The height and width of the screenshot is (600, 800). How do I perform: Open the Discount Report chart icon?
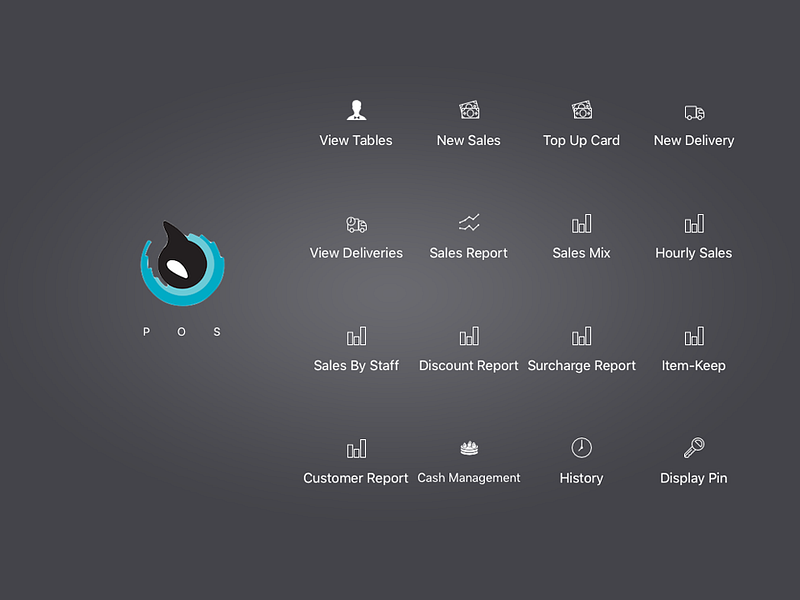pyautogui.click(x=469, y=336)
